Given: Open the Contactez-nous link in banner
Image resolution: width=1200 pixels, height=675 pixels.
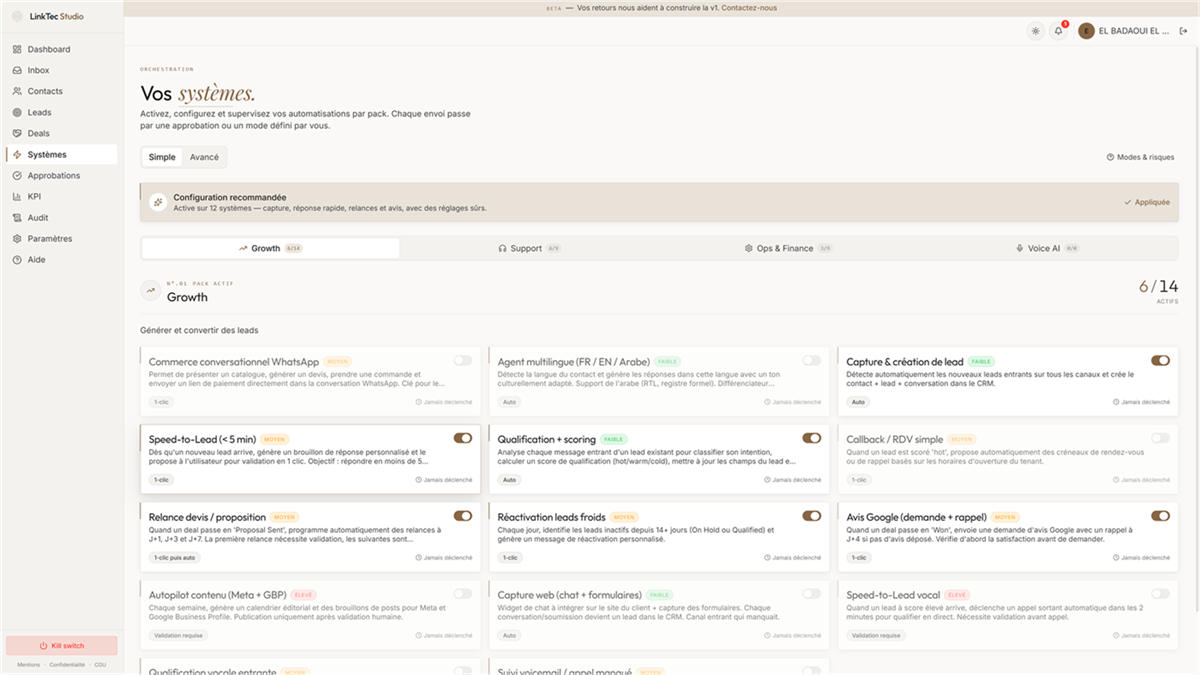Looking at the screenshot, I should click(x=749, y=7).
